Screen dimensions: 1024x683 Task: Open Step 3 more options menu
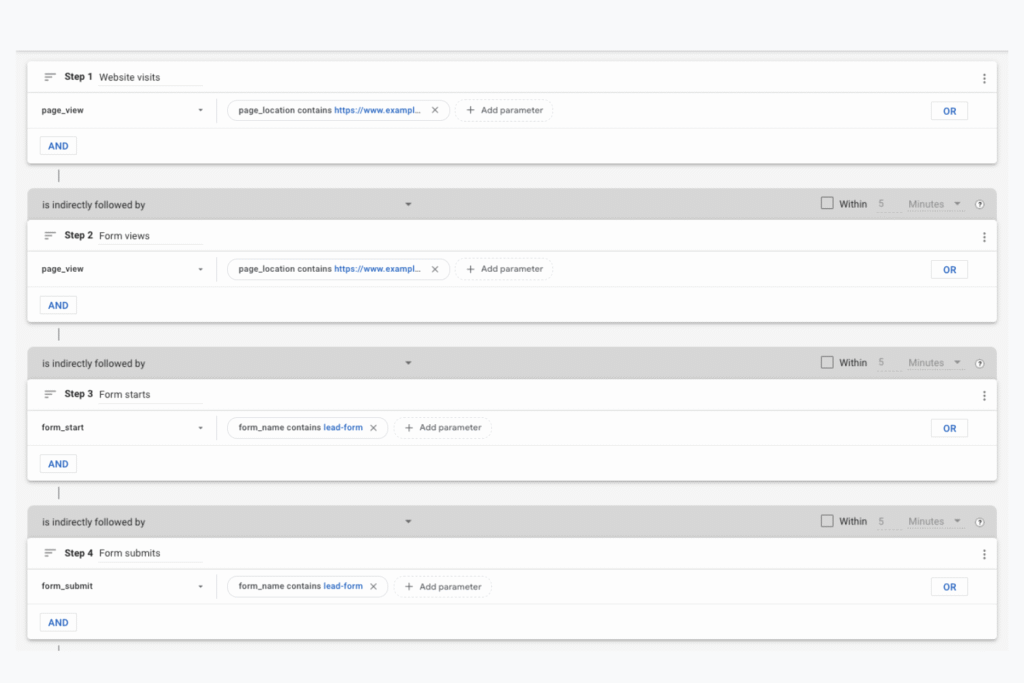pos(984,396)
